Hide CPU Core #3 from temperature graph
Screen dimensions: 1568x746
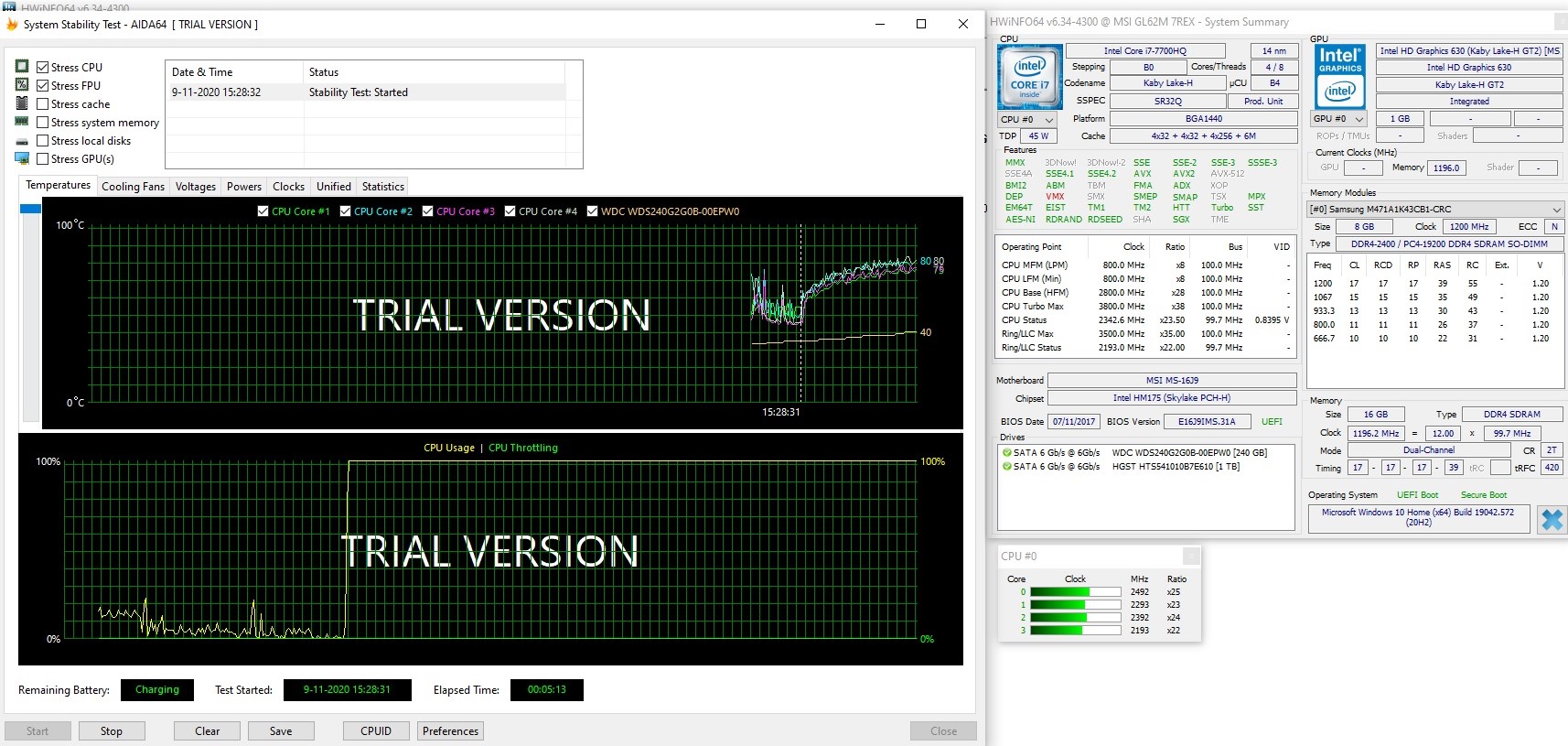(x=427, y=211)
